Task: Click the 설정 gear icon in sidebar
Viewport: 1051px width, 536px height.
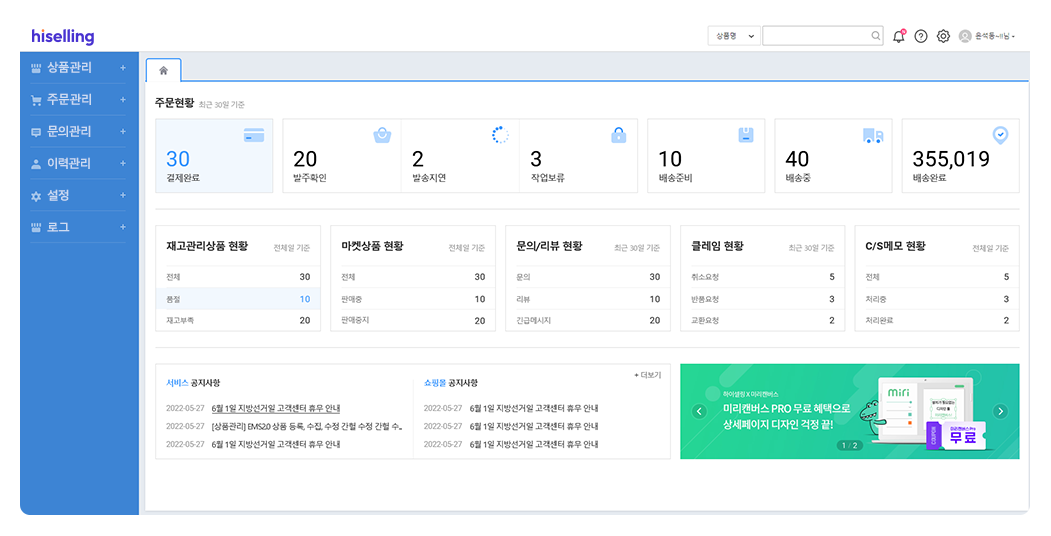Action: [36, 196]
